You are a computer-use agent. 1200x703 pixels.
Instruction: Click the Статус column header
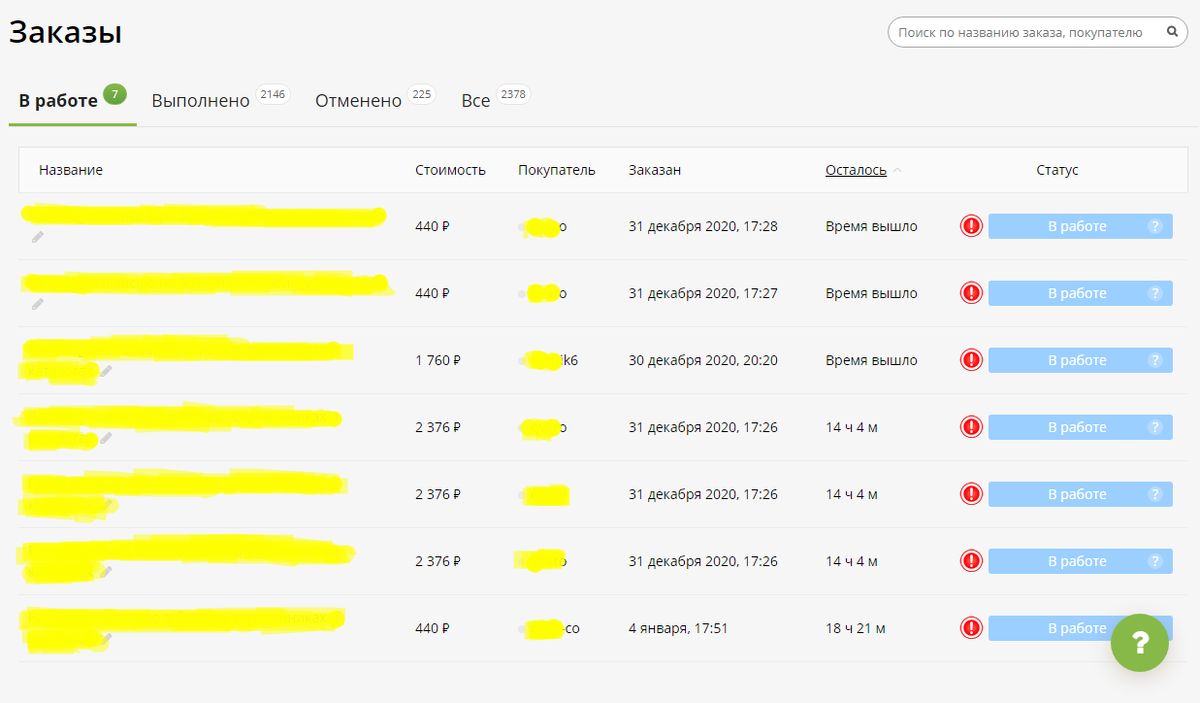coord(1057,170)
